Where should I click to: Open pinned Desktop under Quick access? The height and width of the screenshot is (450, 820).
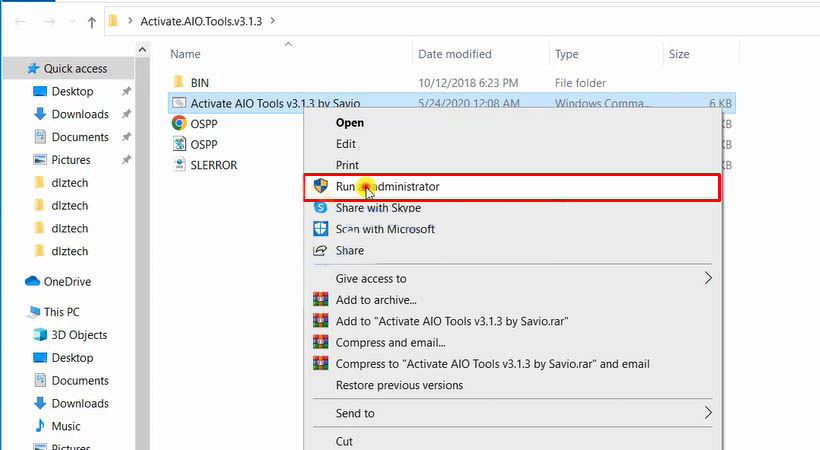(x=72, y=92)
